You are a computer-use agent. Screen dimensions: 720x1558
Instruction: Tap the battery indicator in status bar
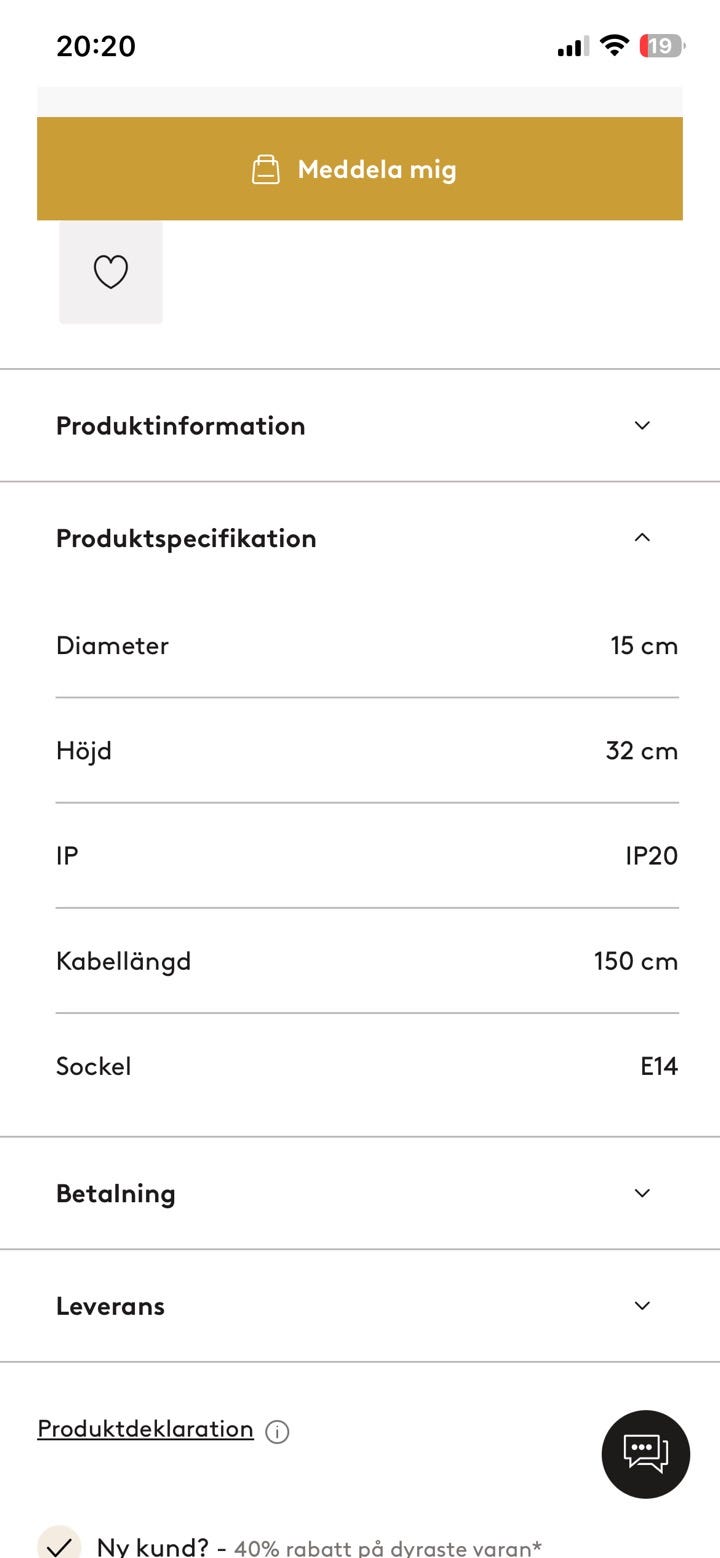point(661,46)
